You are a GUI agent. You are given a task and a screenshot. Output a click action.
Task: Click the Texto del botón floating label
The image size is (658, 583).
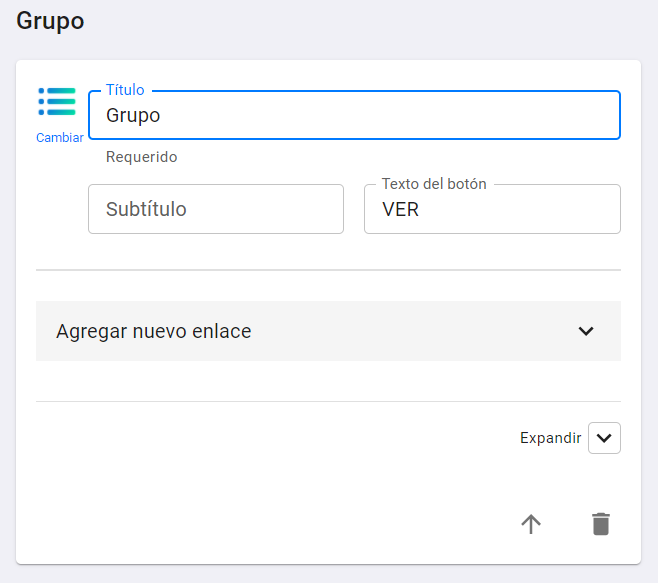tap(434, 184)
